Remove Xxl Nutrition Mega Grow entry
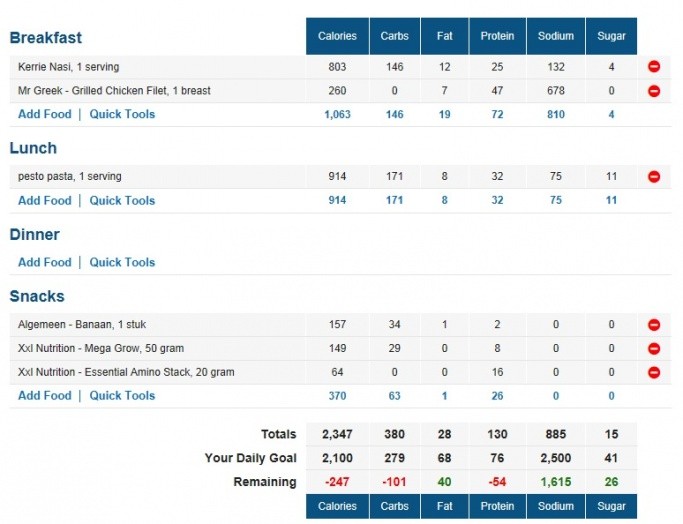This screenshot has width=683, height=524. pos(654,349)
